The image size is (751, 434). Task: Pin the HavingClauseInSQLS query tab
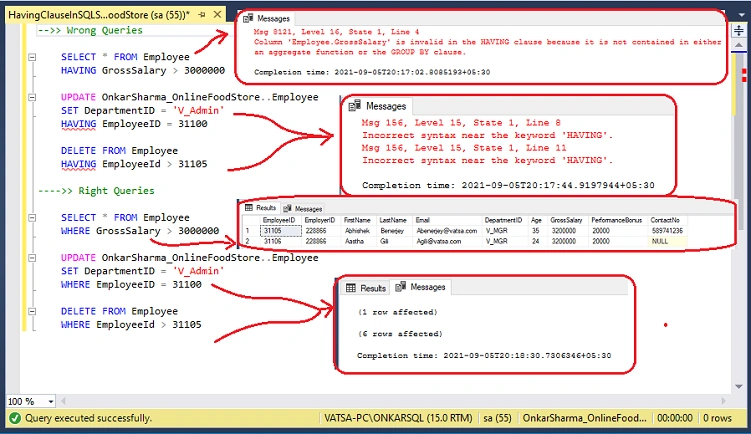click(x=202, y=15)
